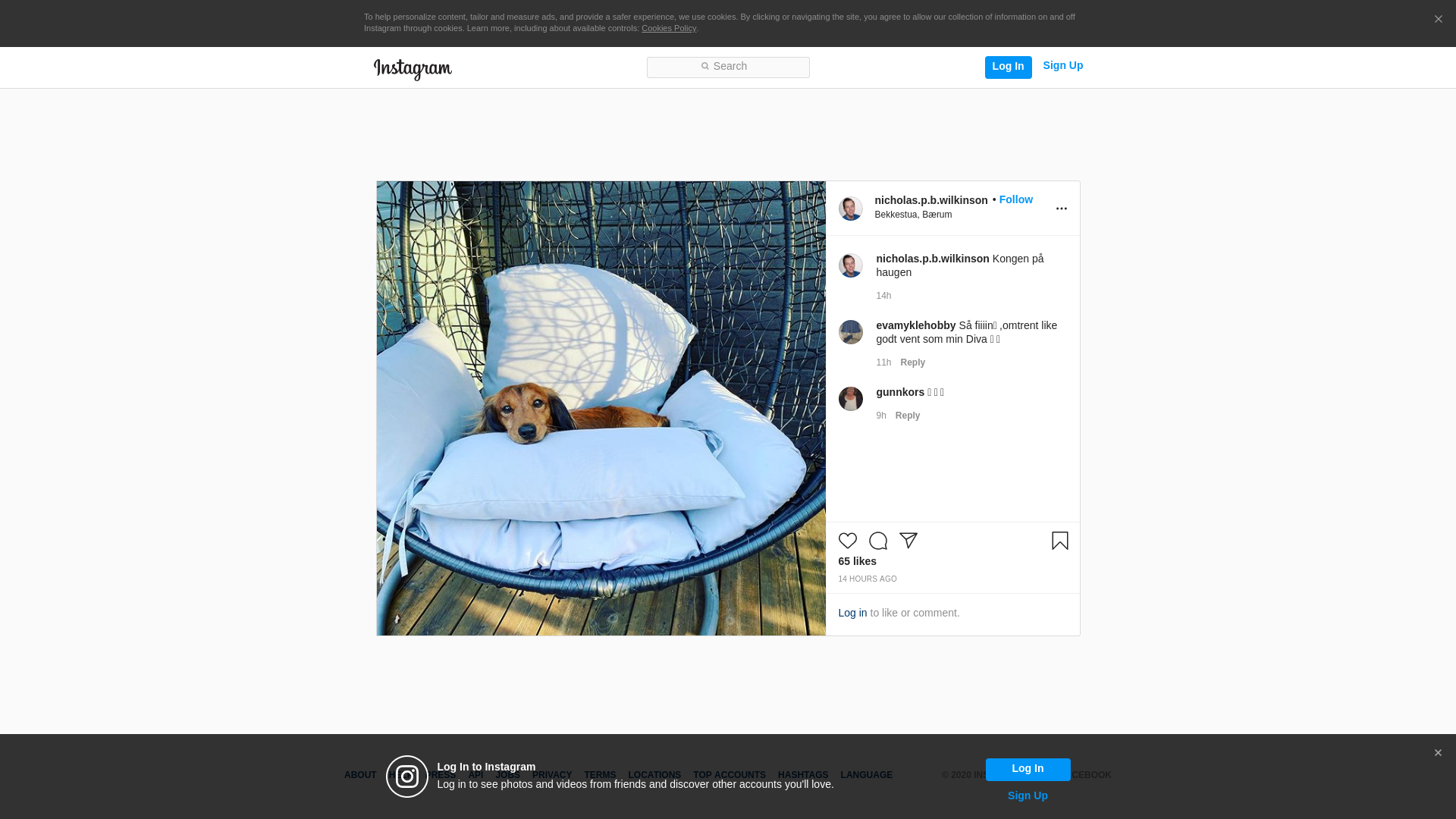Open the LANGUAGE footer selector
The width and height of the screenshot is (1456, 819).
click(x=866, y=775)
